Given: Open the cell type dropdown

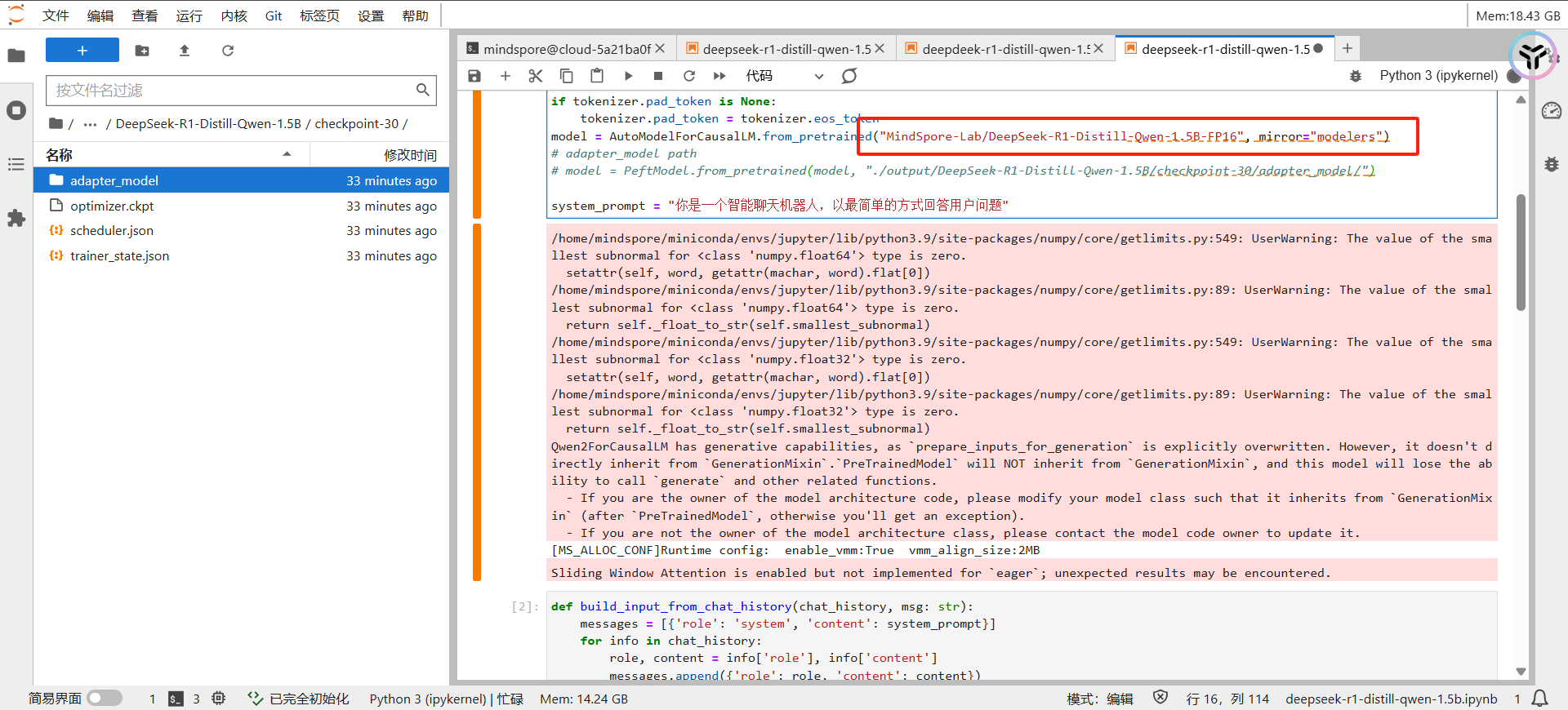Looking at the screenshot, I should 784,76.
